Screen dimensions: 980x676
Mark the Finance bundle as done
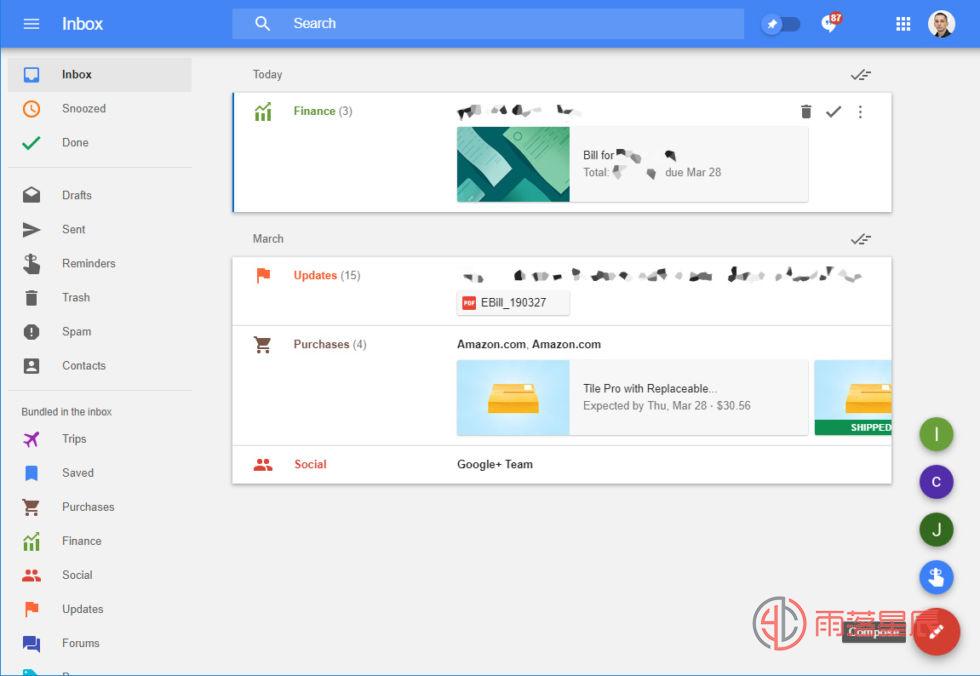coord(833,112)
